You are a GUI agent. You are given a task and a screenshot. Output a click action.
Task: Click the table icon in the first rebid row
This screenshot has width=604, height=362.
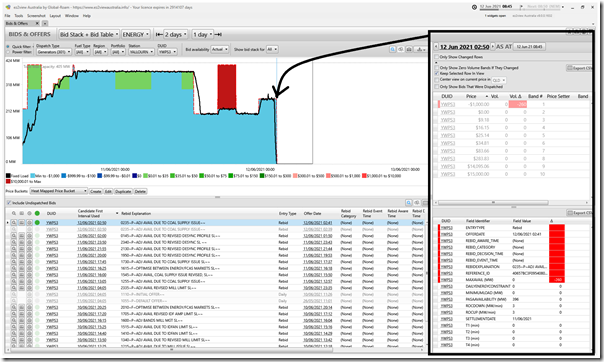click(22, 223)
